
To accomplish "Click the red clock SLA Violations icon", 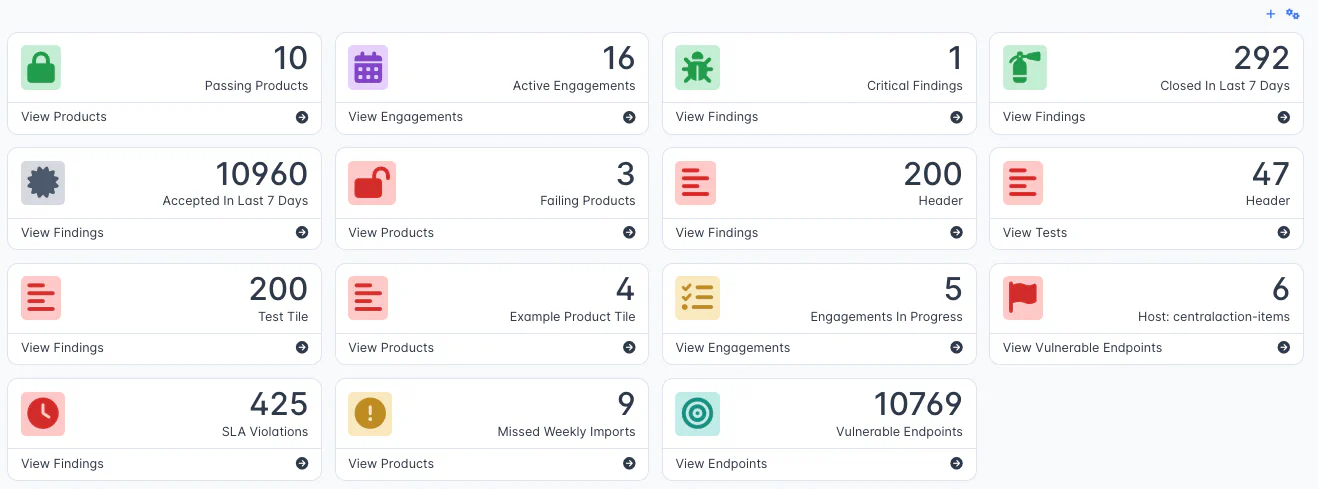I will [43, 414].
